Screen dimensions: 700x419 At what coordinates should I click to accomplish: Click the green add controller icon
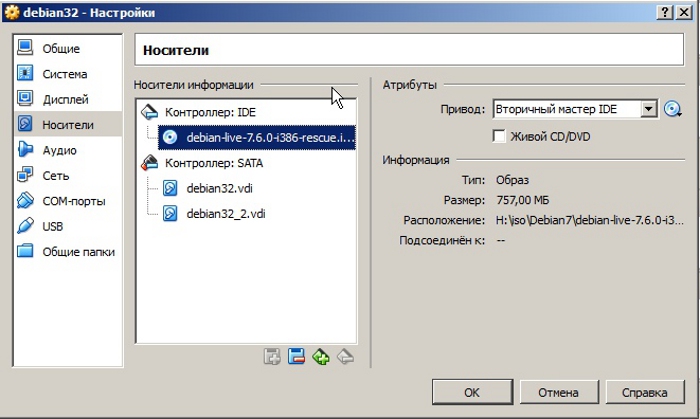pyautogui.click(x=321, y=356)
